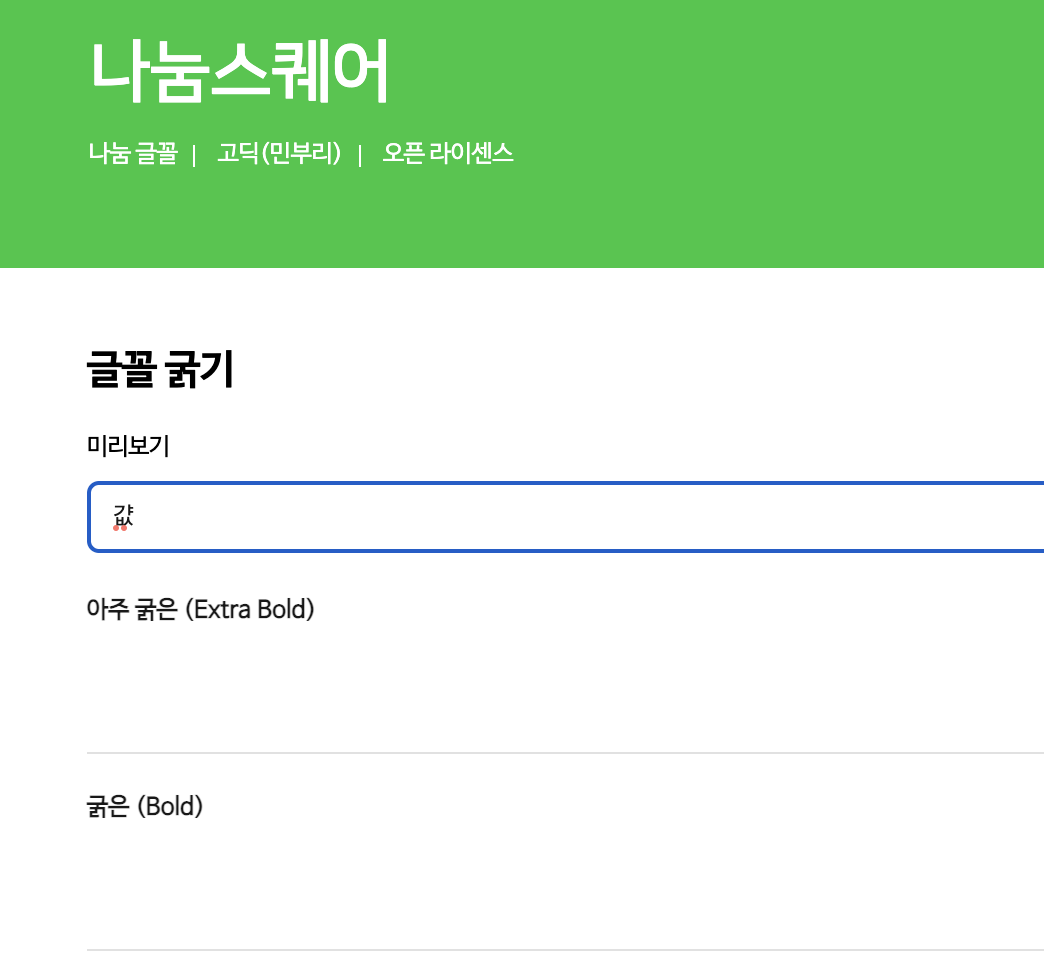The height and width of the screenshot is (970, 1044).
Task: Go to the 고딕(민부리) link
Action: [279, 154]
